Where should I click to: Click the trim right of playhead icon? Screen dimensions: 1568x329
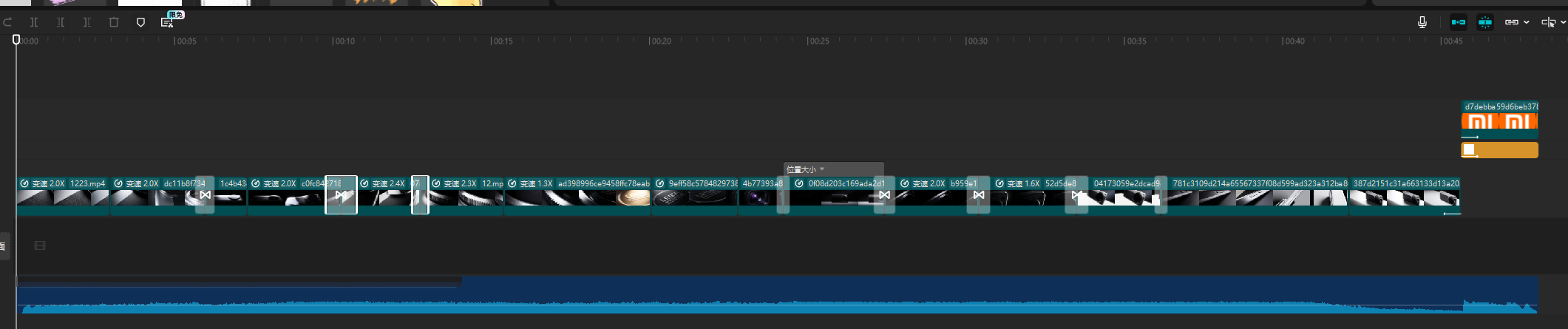pos(87,22)
